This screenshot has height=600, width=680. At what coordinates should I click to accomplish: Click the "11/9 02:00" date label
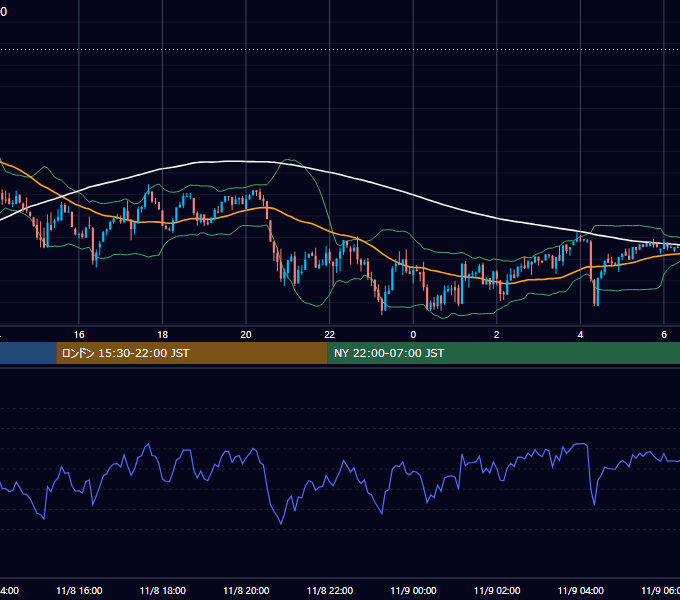click(x=497, y=591)
